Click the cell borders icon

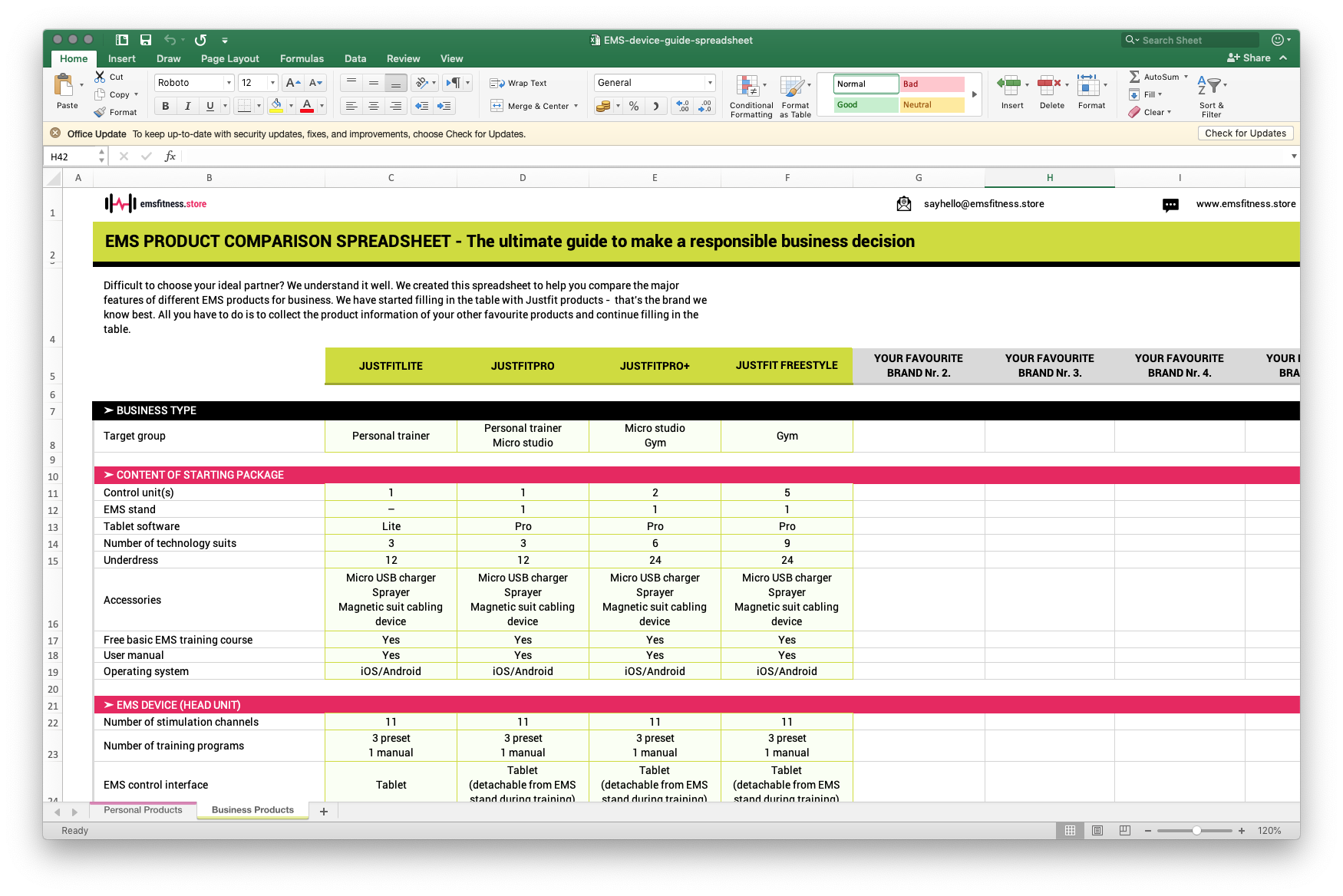pos(244,106)
